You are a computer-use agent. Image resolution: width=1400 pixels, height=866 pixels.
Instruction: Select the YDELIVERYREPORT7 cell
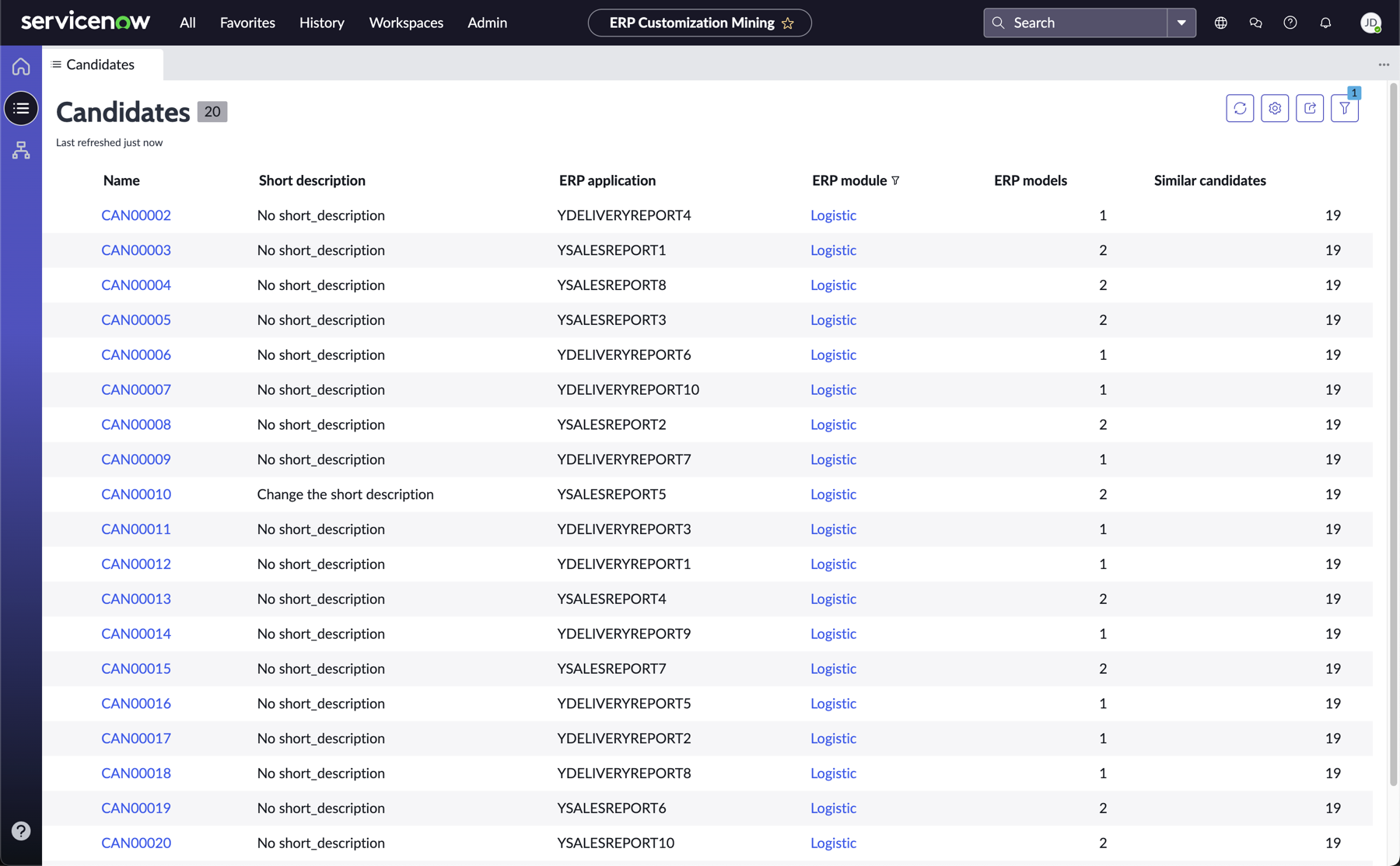coord(624,459)
